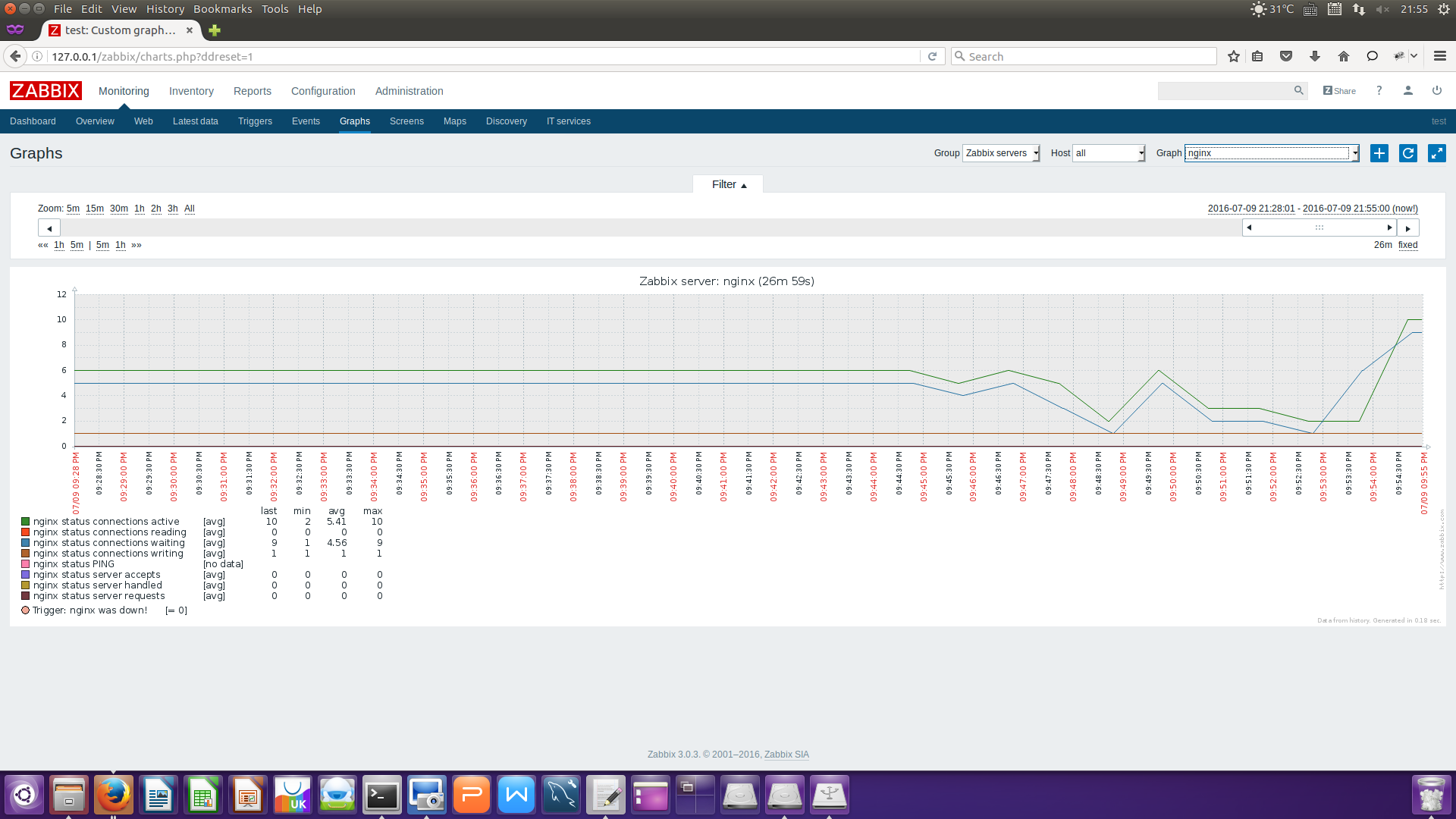
Task: Open the Bookmarks menu in Firefox
Action: (x=223, y=9)
